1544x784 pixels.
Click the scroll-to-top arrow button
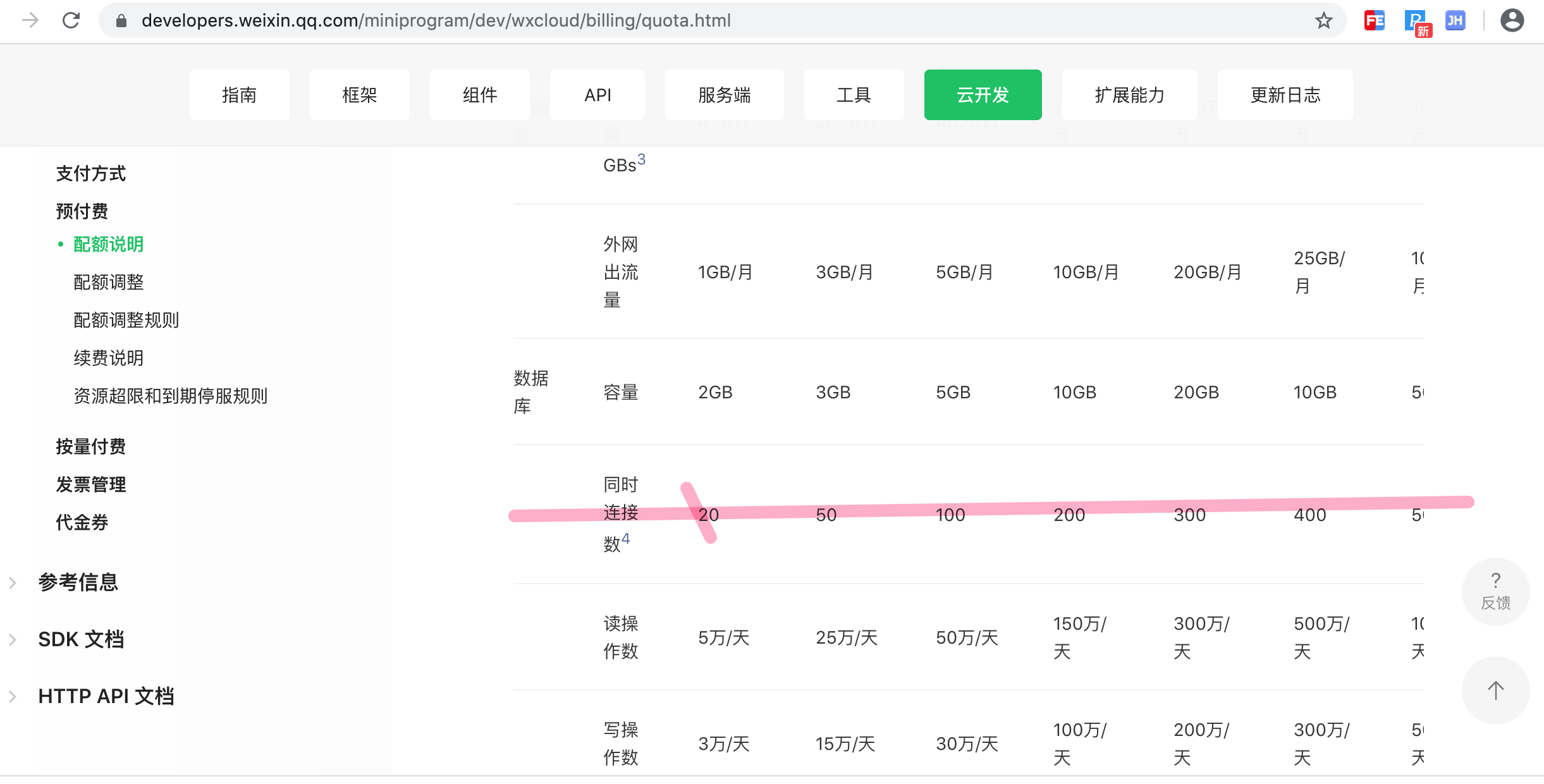point(1495,690)
